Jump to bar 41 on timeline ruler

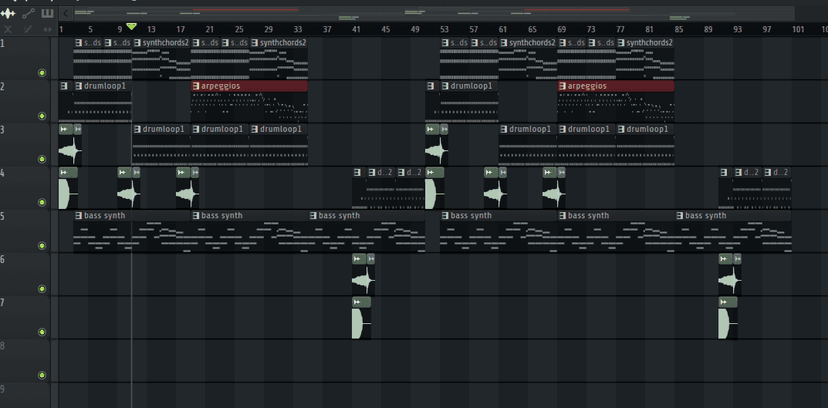click(x=356, y=30)
